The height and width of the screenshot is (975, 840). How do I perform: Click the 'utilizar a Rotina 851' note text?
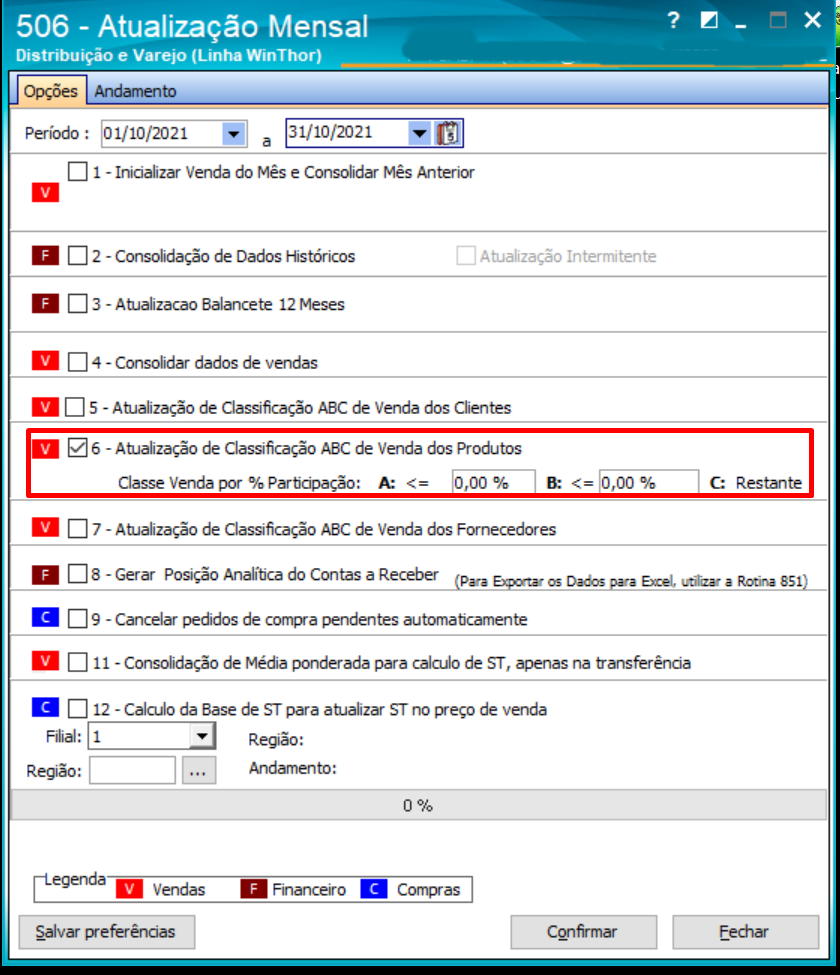coord(744,581)
